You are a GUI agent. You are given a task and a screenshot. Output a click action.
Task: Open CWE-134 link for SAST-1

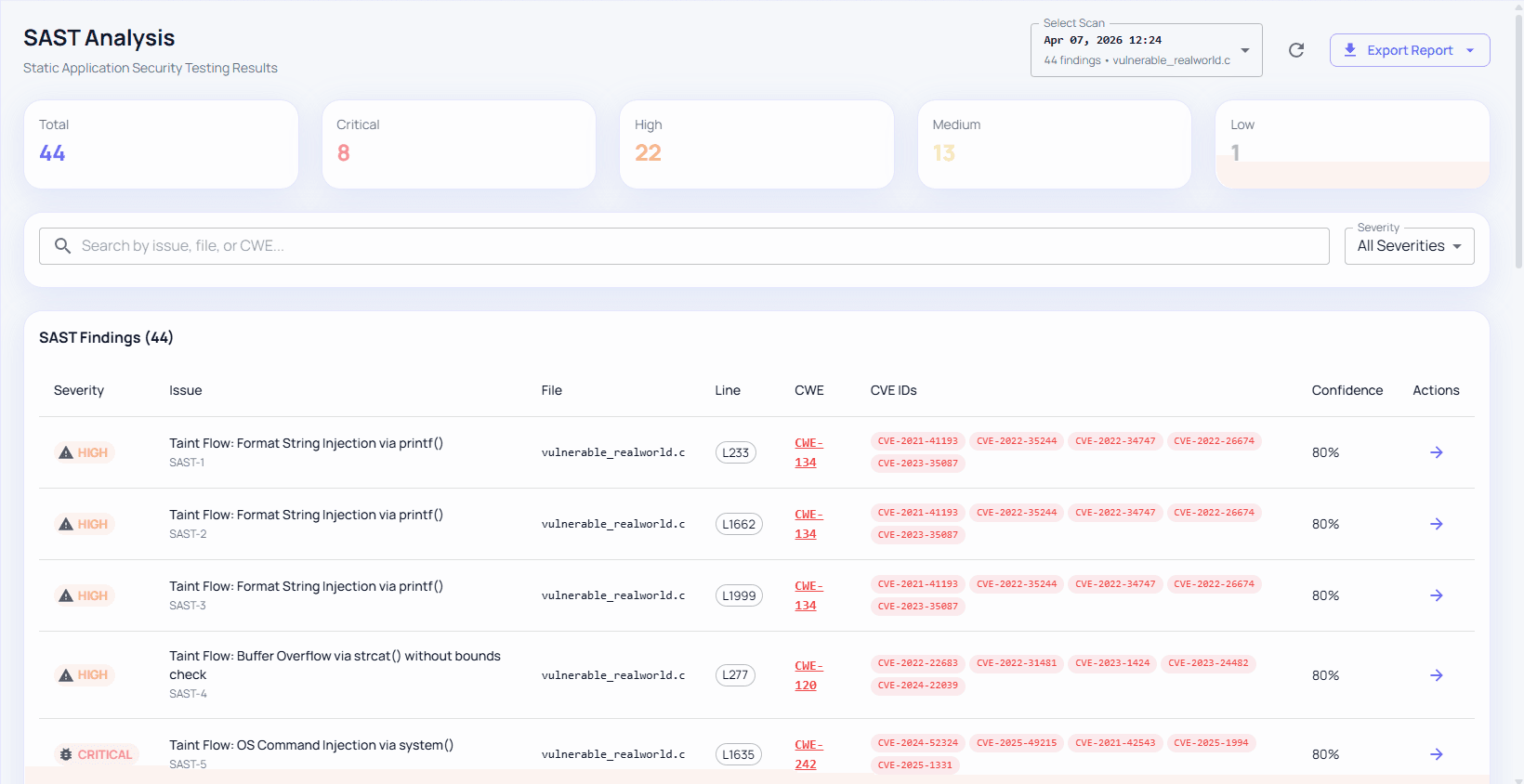click(x=808, y=452)
